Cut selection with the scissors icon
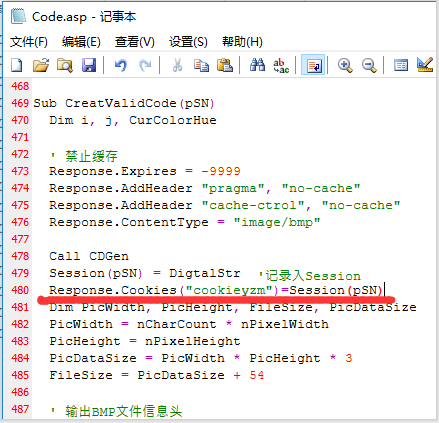 tap(177, 65)
